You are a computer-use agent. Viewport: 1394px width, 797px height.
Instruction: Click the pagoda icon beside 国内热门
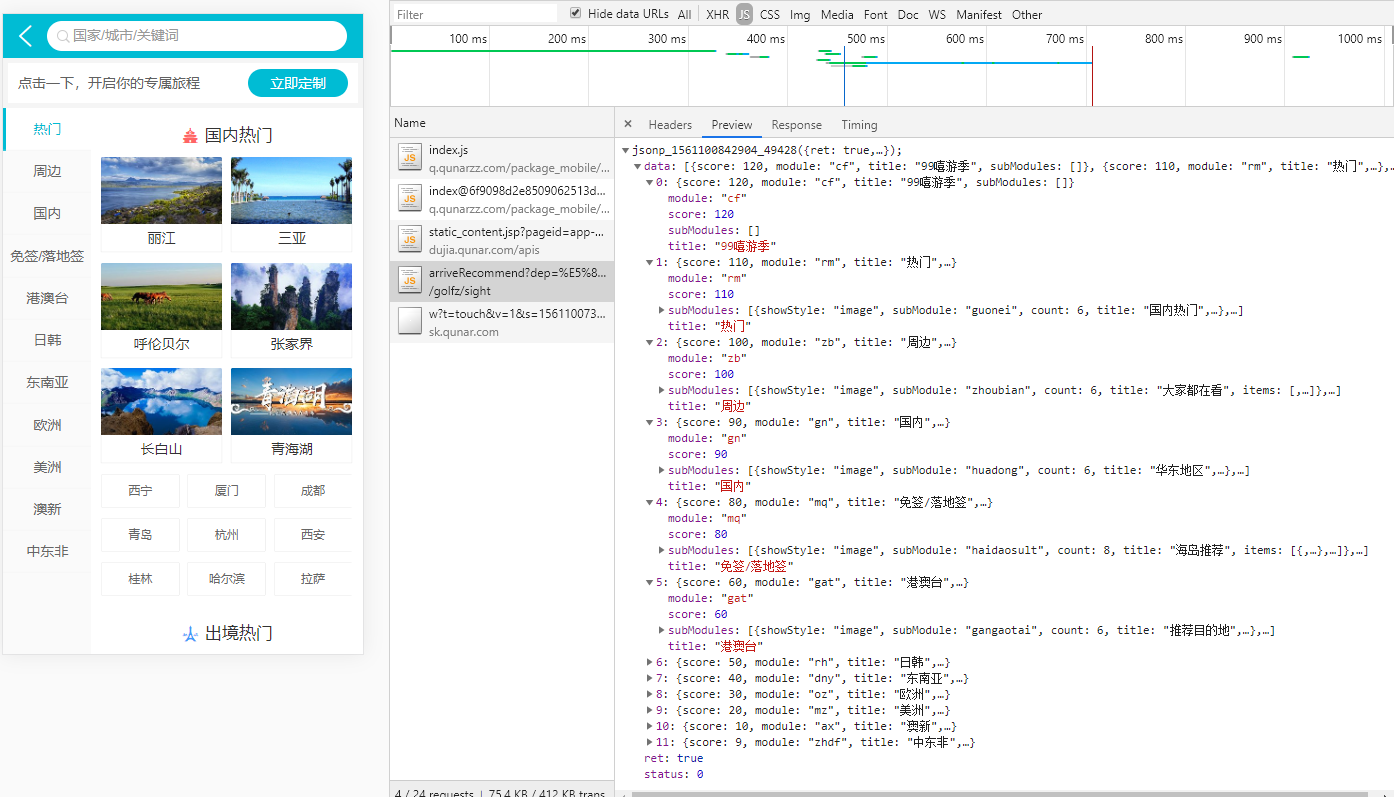pyautogui.click(x=190, y=136)
